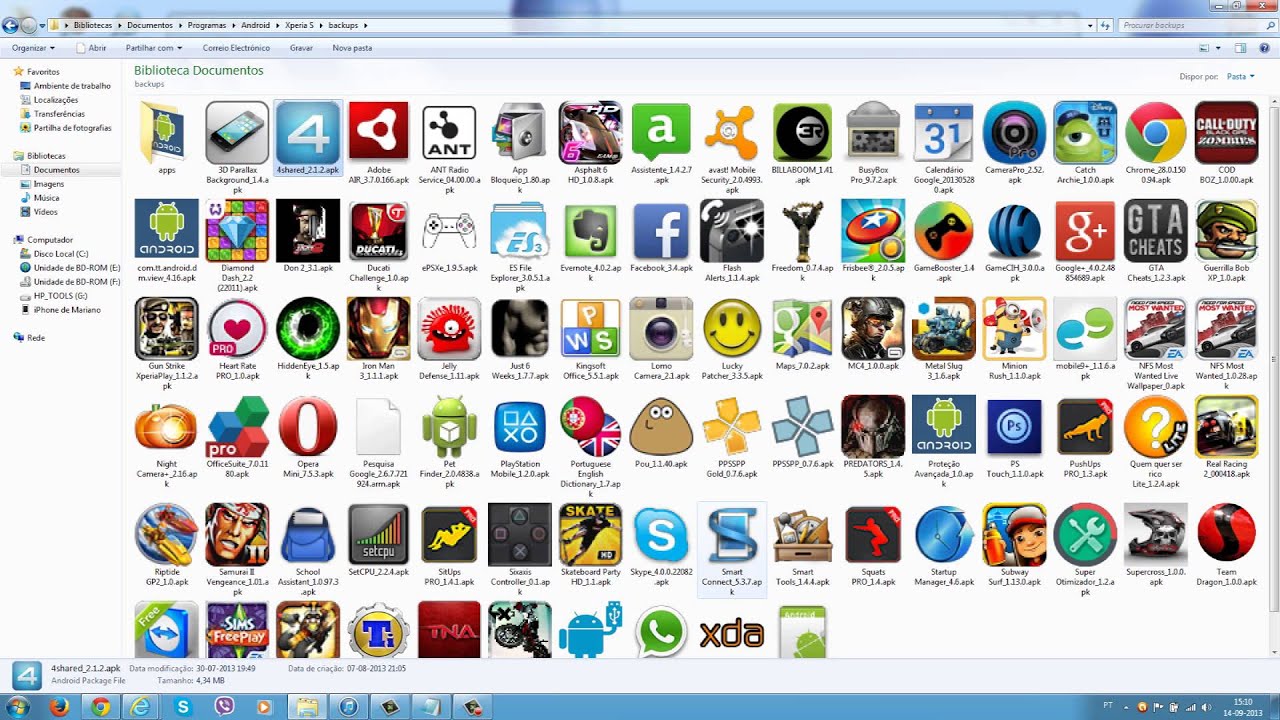Open the Partilhar com dropdown
The image size is (1280, 720).
tap(153, 48)
